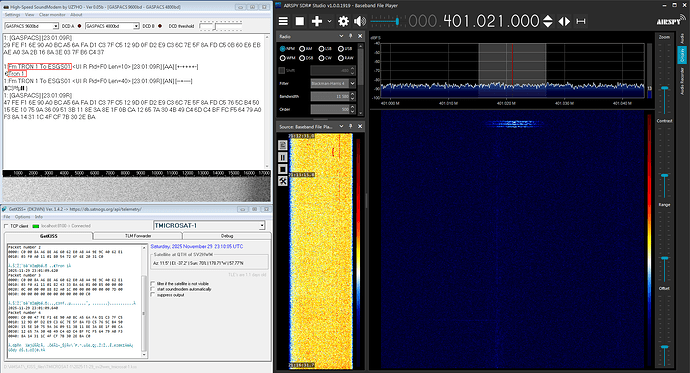The height and width of the screenshot is (373, 690).
Task: Enable suppress output checkbox
Action: tap(153, 295)
